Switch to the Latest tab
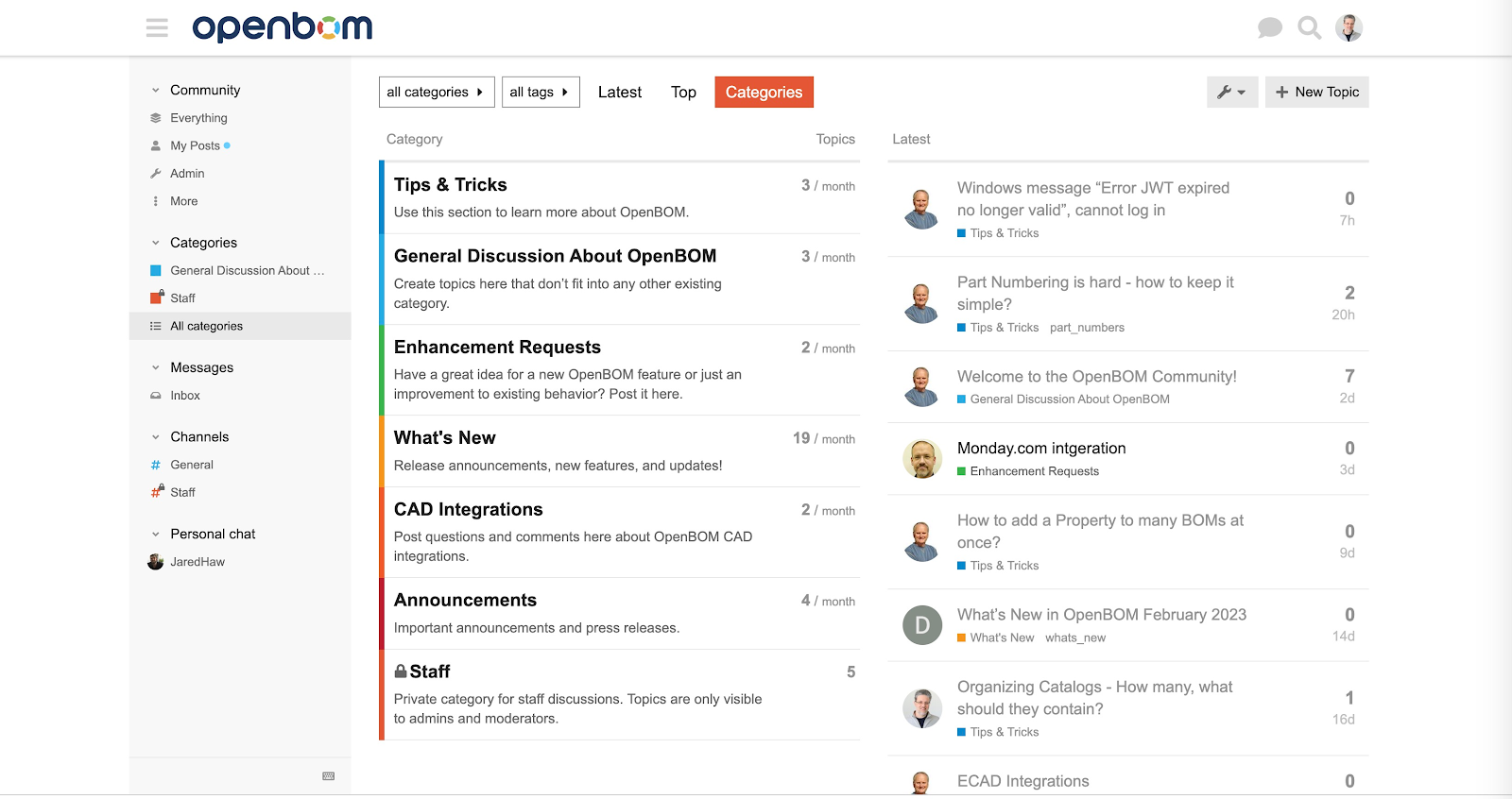The height and width of the screenshot is (799, 1512). [620, 92]
